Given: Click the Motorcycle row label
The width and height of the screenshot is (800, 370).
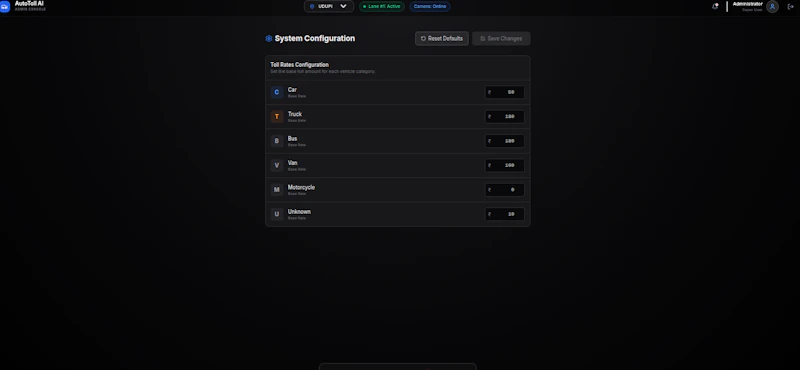Looking at the screenshot, I should (x=301, y=187).
